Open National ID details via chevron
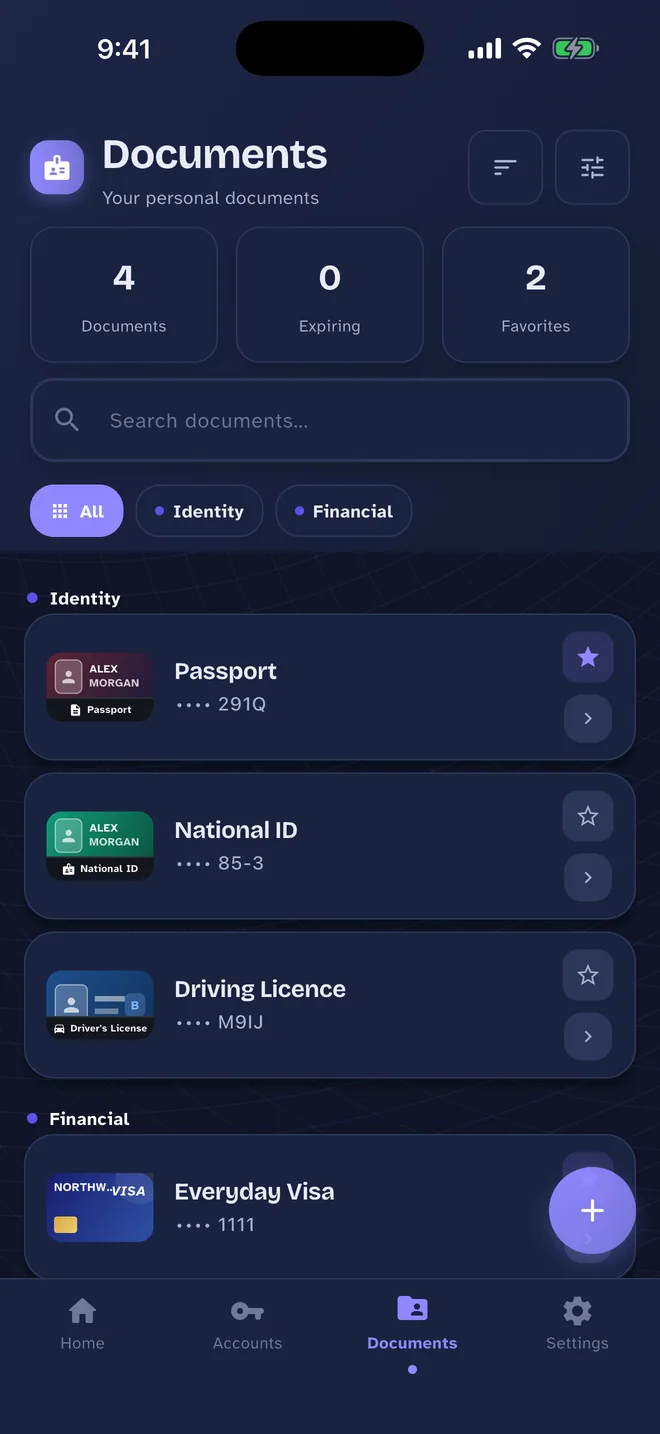This screenshot has width=660, height=1434. 588,877
